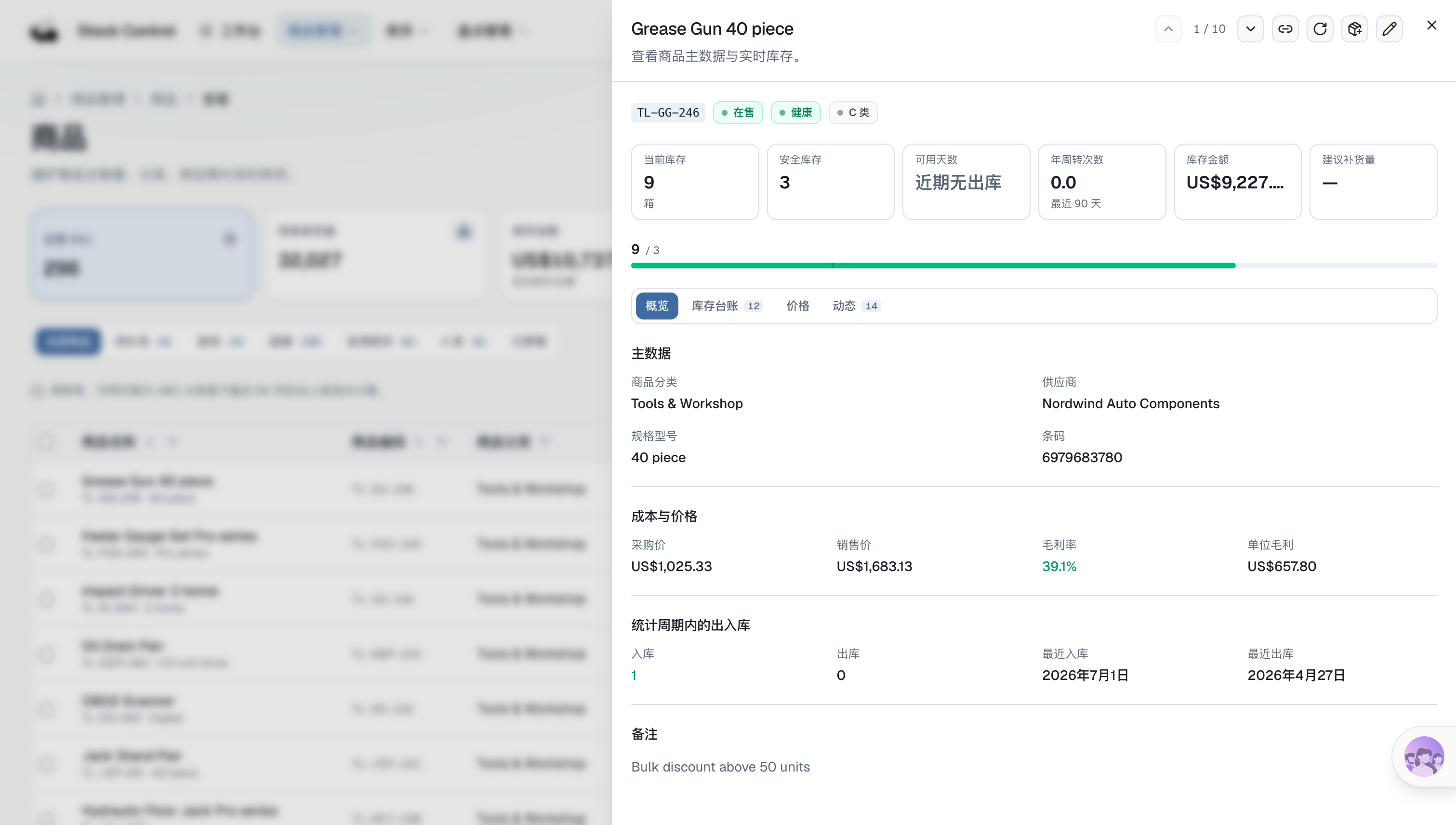Open the support chat avatar bubble

(1424, 756)
